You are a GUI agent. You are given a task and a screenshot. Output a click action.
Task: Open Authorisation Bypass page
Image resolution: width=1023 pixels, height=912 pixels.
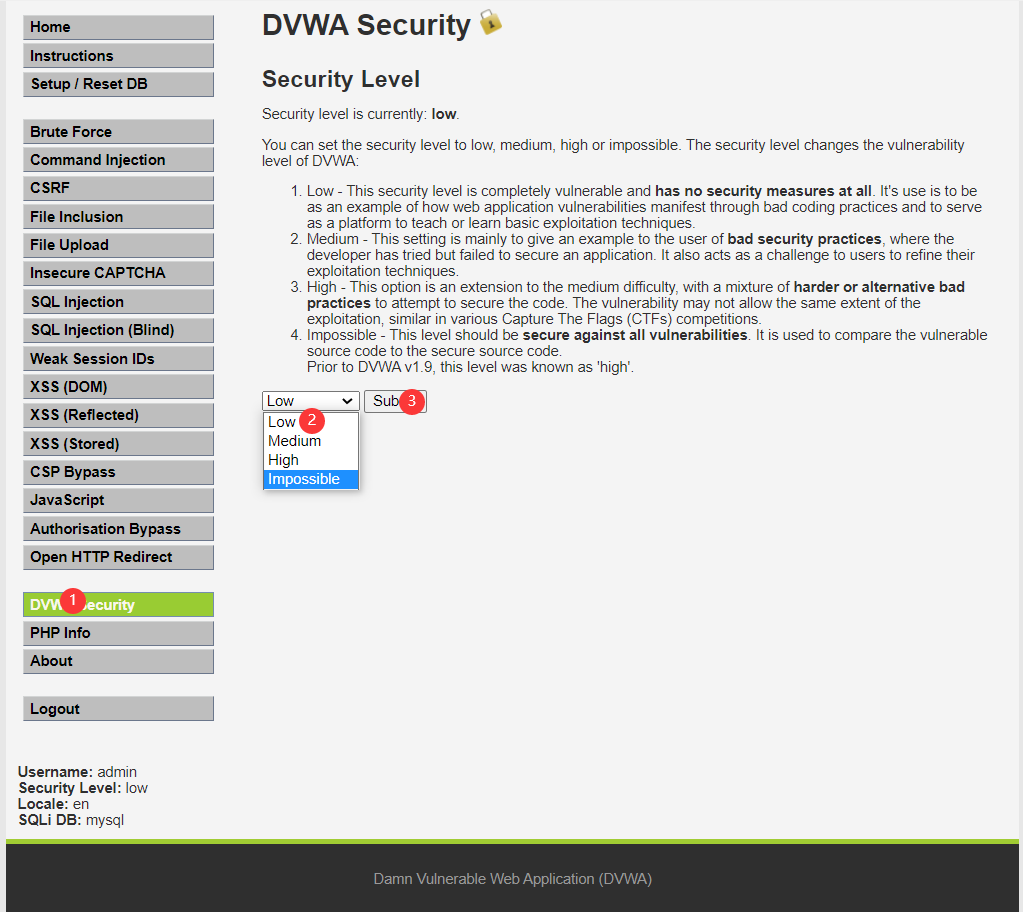coord(118,528)
